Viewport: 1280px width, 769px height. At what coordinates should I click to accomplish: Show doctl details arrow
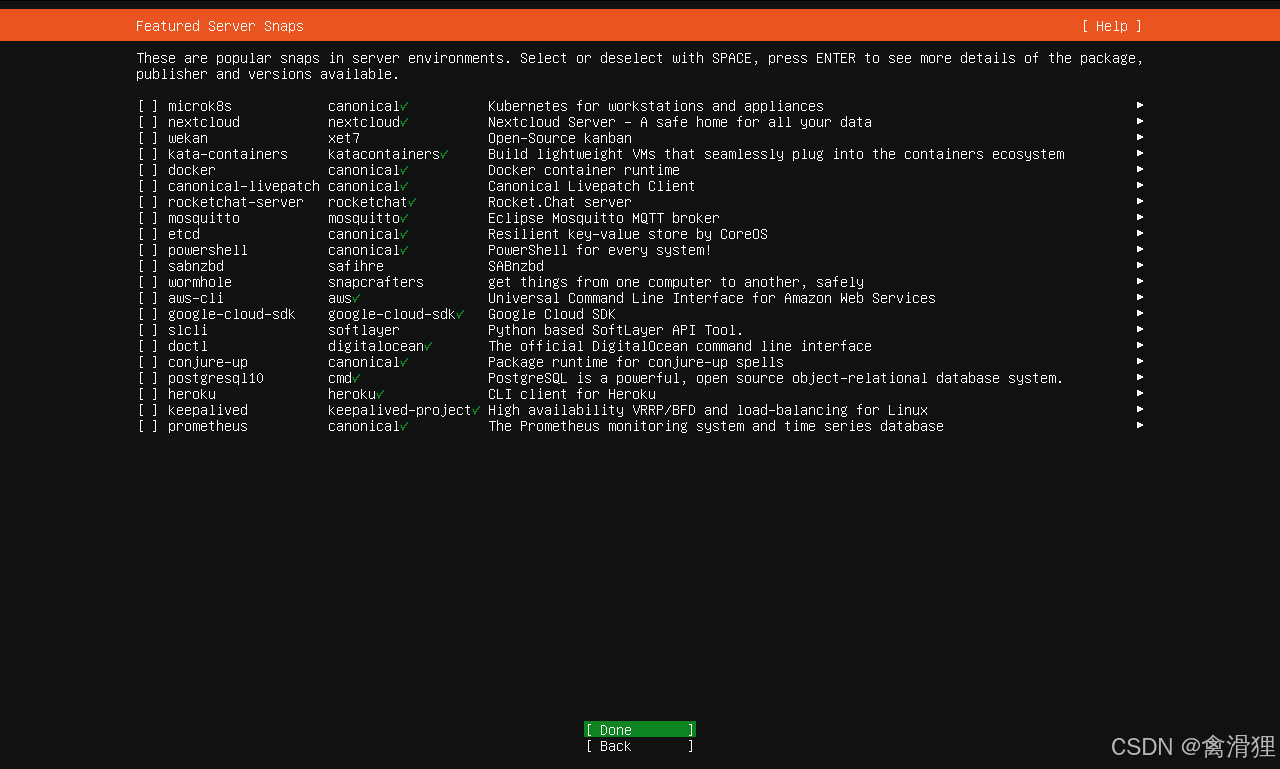pyautogui.click(x=1140, y=345)
